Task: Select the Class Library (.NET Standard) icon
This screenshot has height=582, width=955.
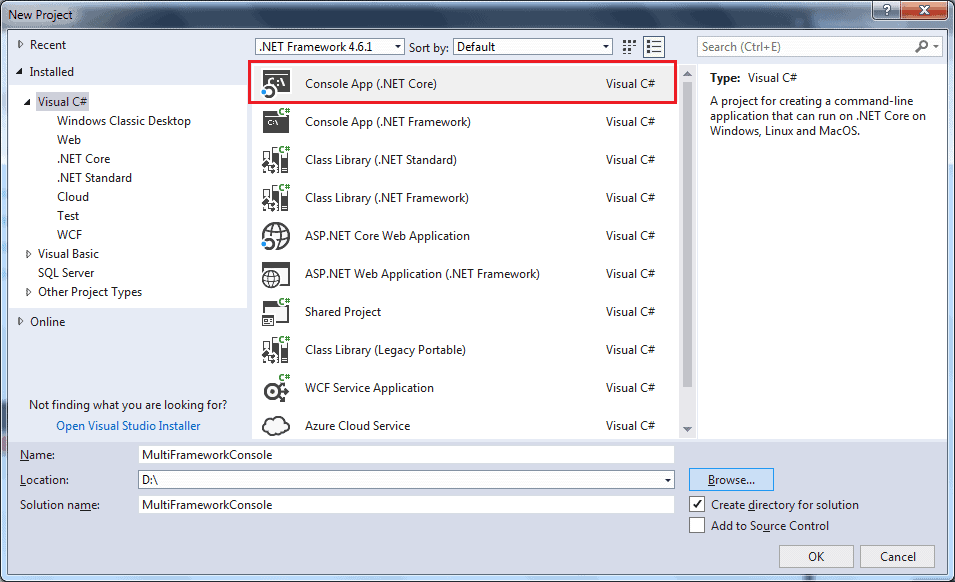Action: (x=275, y=159)
